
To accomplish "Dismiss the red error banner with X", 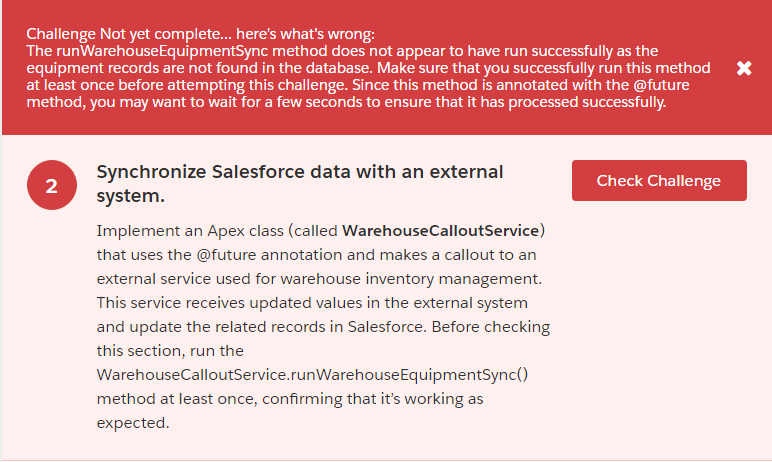I will [x=744, y=68].
